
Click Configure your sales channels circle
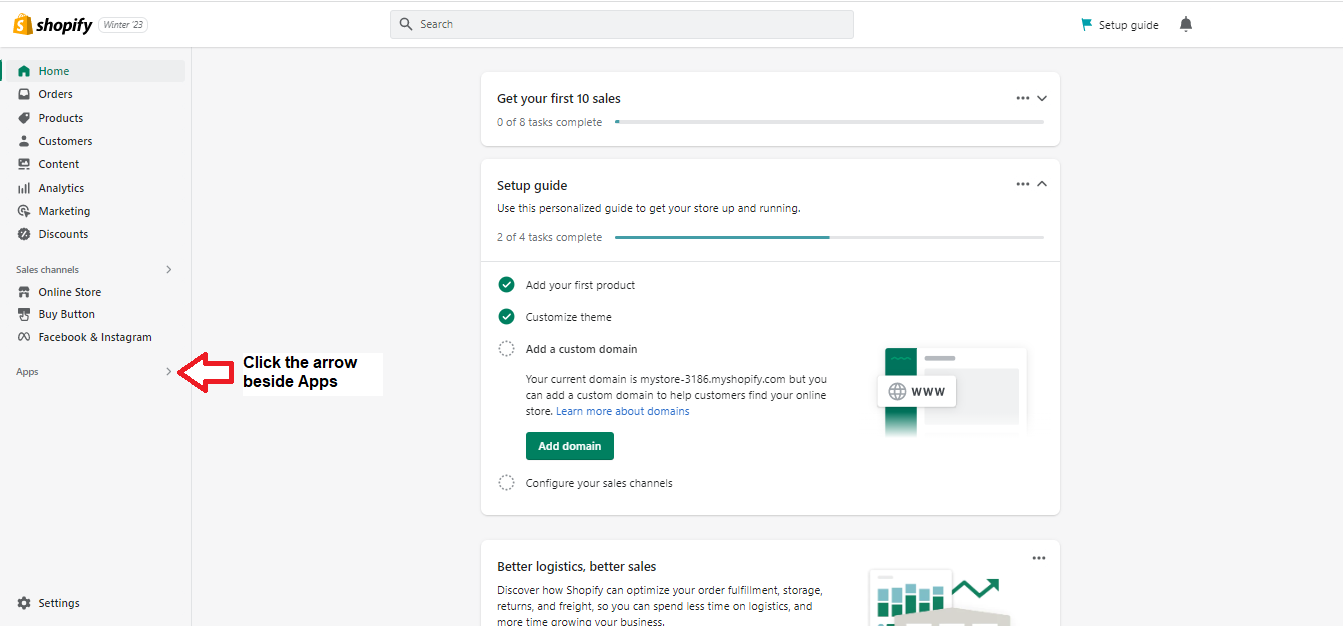507,483
